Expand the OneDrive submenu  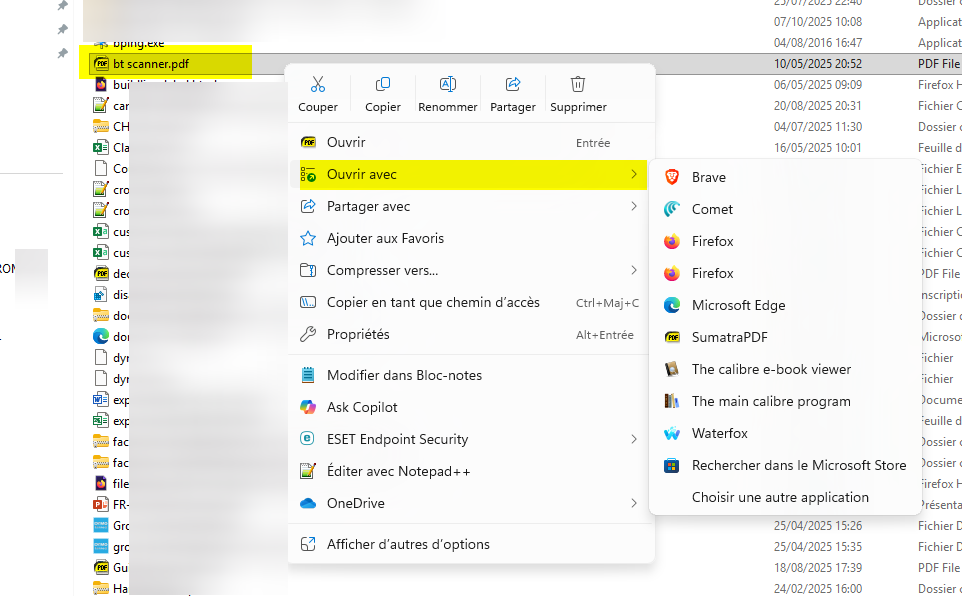[634, 503]
